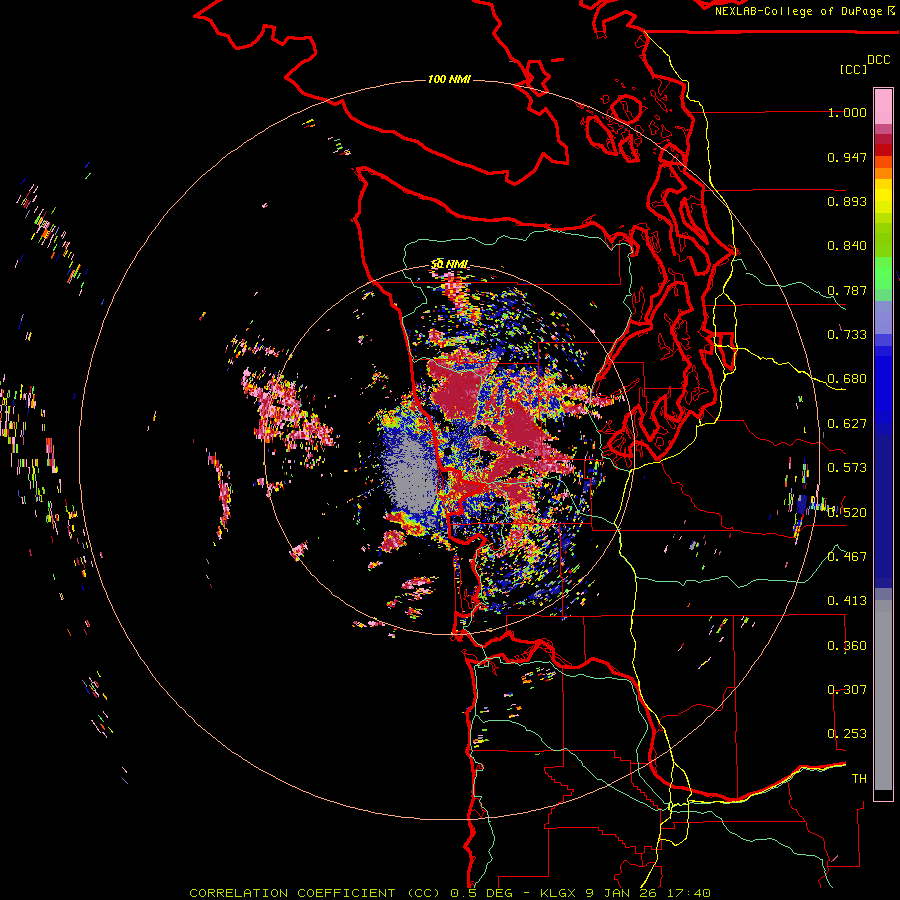The height and width of the screenshot is (900, 900).
Task: Click the 0.787 scale value
Action: [847, 290]
